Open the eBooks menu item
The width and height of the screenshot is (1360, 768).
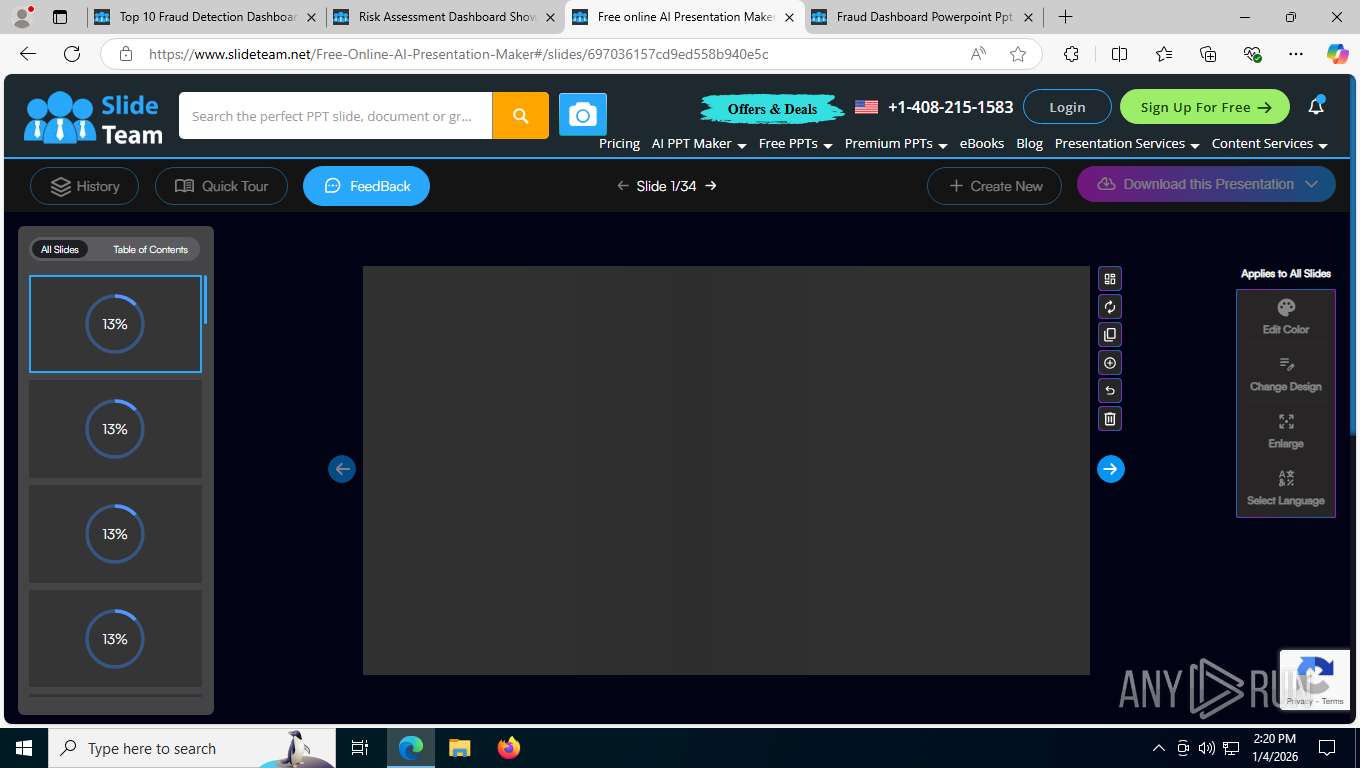point(982,144)
